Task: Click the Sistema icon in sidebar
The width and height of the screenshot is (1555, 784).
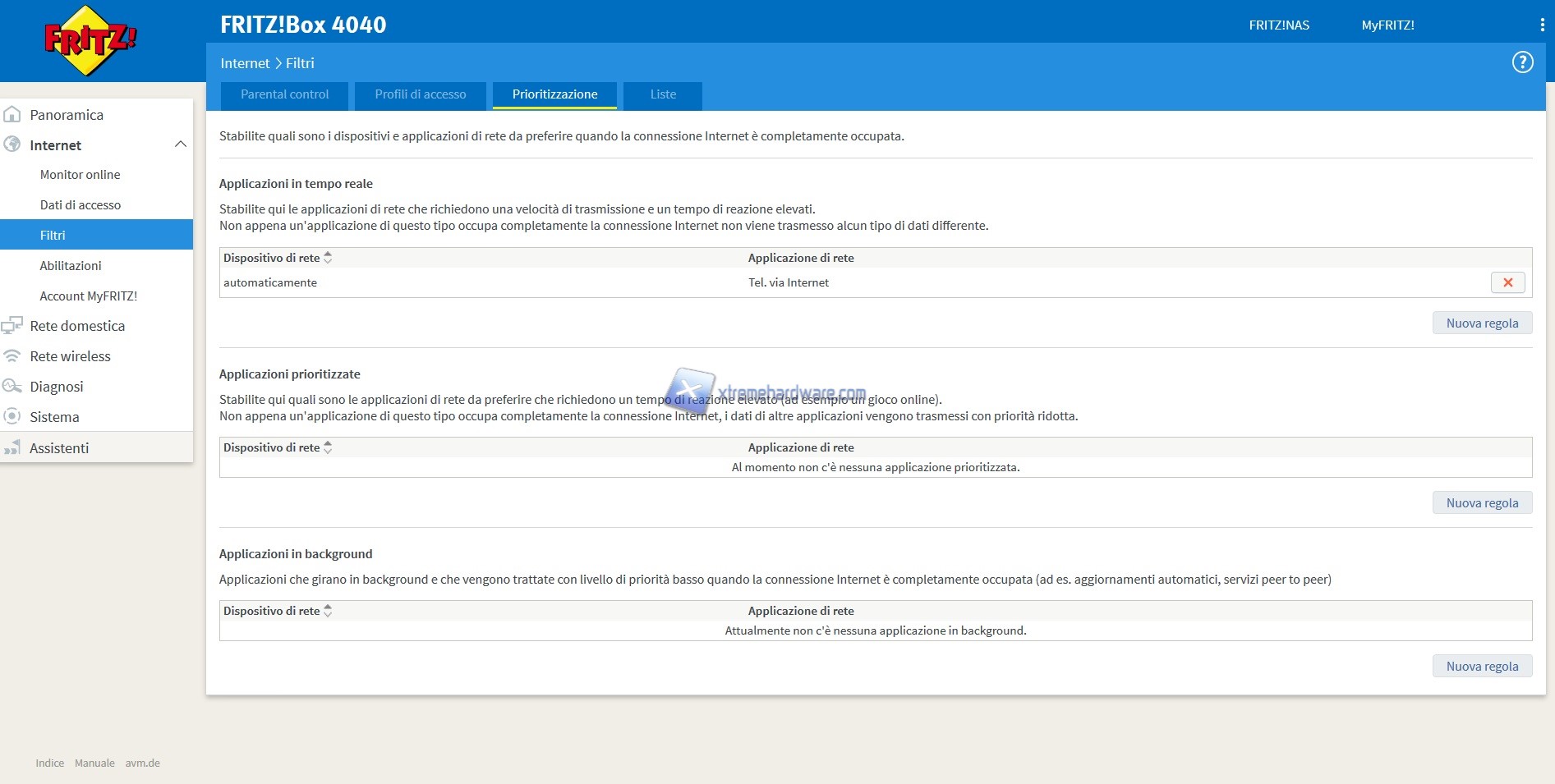Action: 12,417
